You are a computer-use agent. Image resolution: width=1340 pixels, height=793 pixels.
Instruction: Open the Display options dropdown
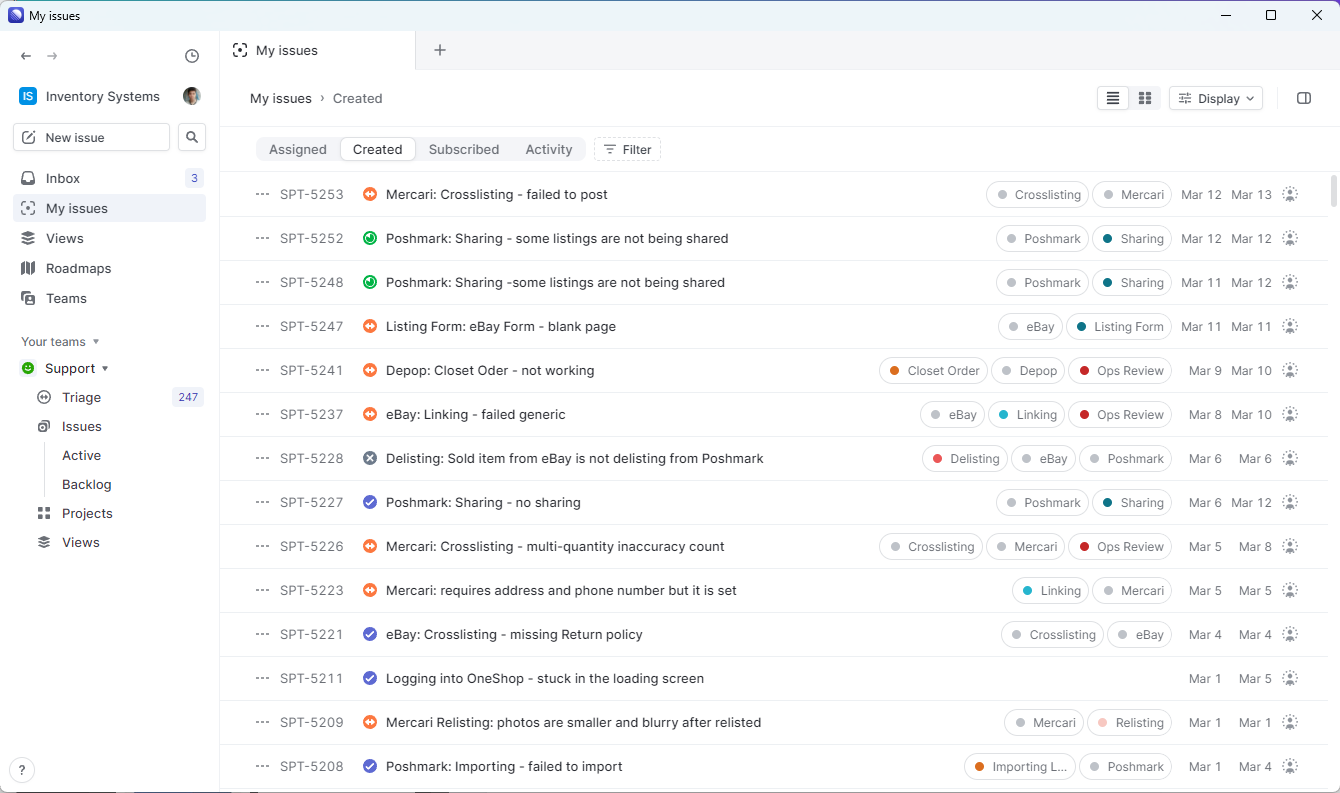click(x=1216, y=98)
